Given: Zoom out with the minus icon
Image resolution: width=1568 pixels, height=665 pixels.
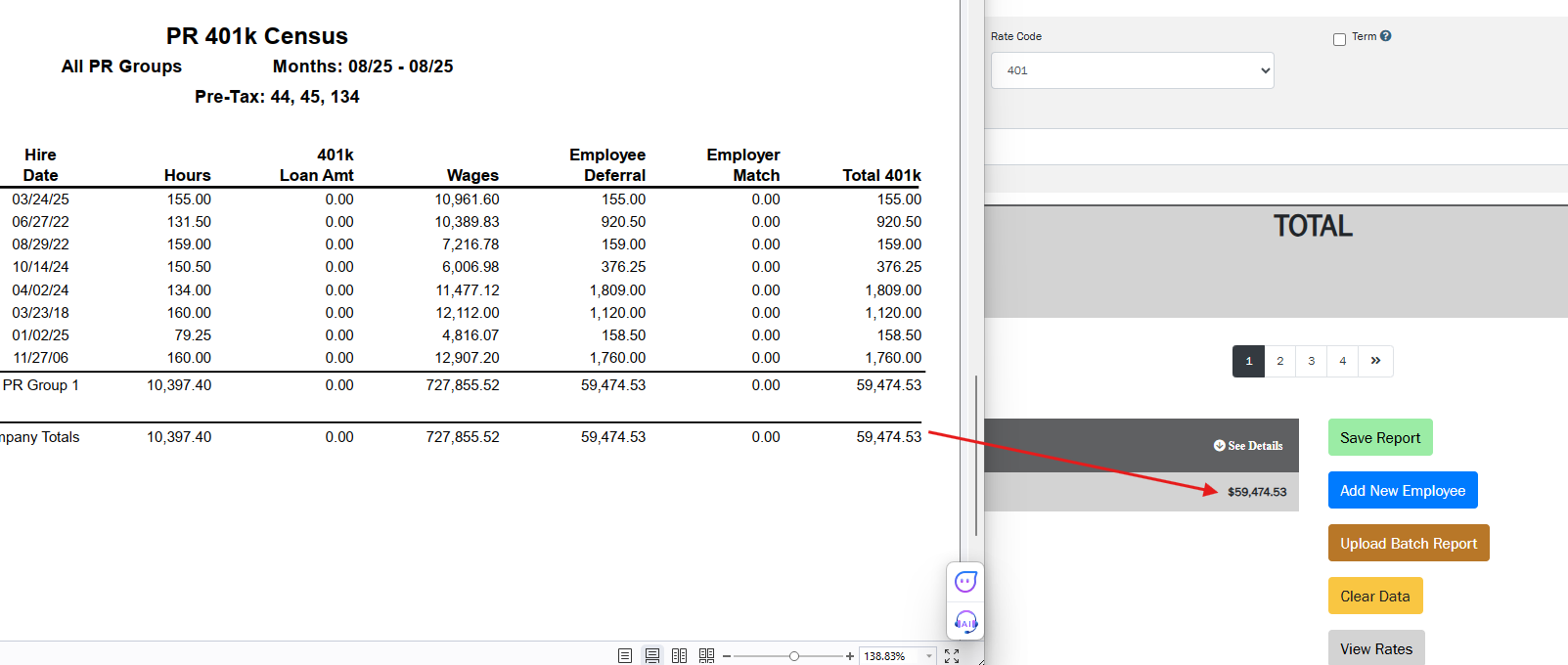Looking at the screenshot, I should tap(727, 656).
